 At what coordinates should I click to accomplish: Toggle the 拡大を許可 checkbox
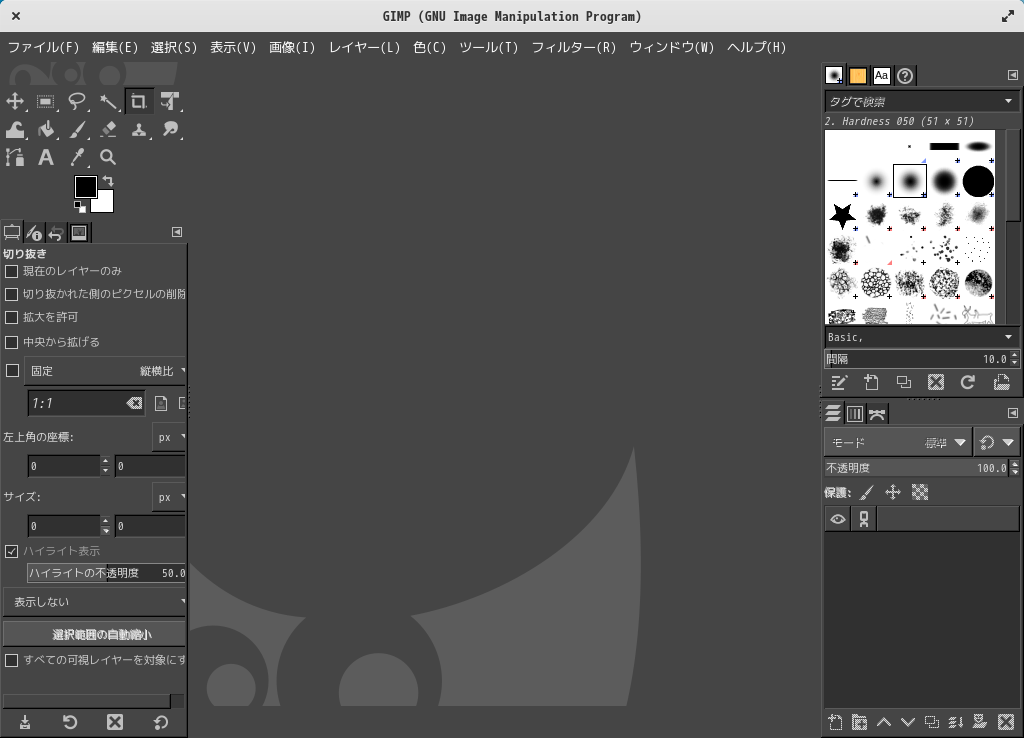click(x=12, y=317)
